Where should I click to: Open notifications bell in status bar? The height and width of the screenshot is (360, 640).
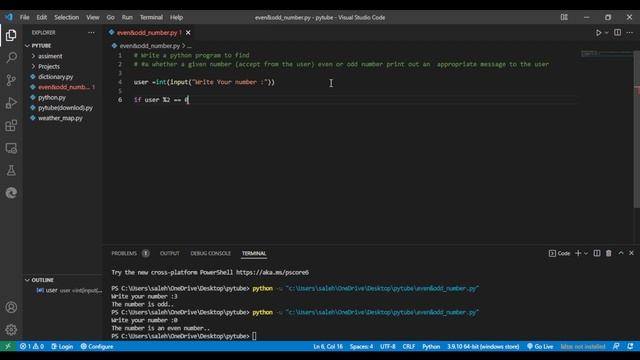point(631,347)
